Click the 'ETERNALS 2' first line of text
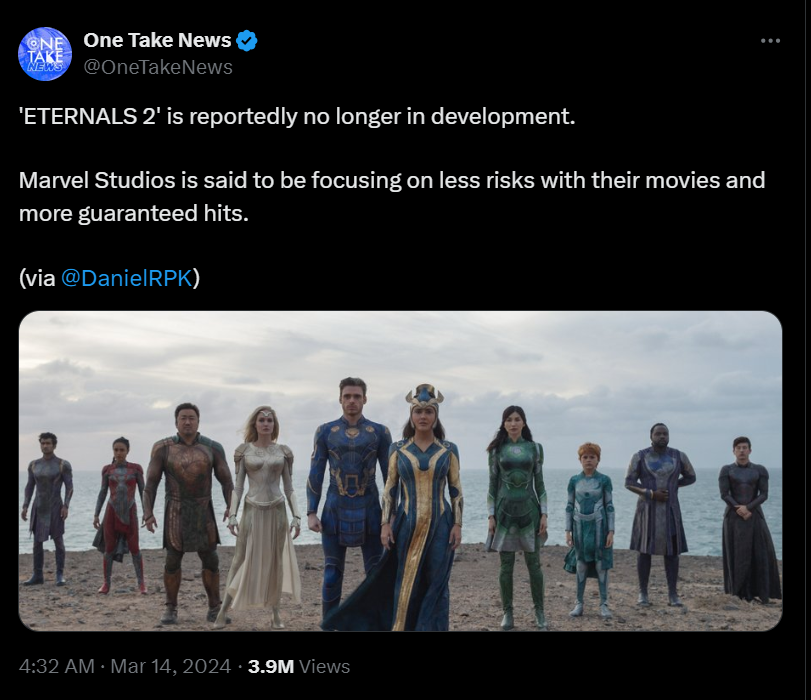811x700 pixels. coord(297,116)
